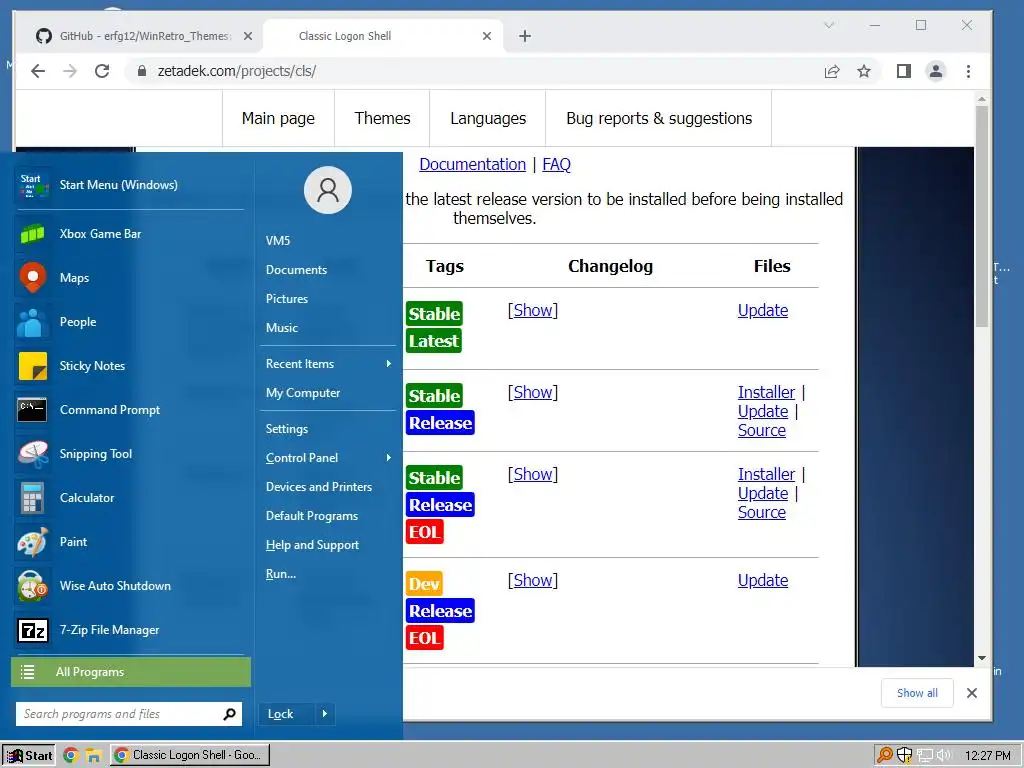Close the Classic Logon Shell tab

487,37
